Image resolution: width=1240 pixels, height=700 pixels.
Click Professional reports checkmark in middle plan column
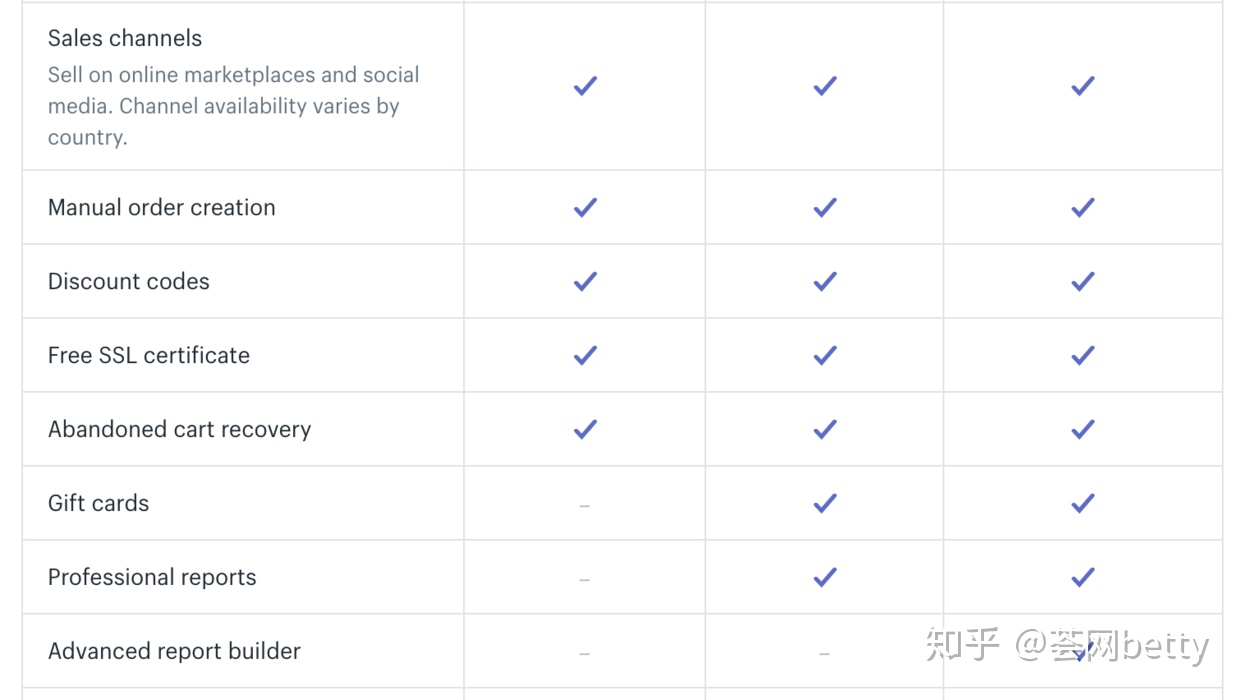pyautogui.click(x=825, y=577)
